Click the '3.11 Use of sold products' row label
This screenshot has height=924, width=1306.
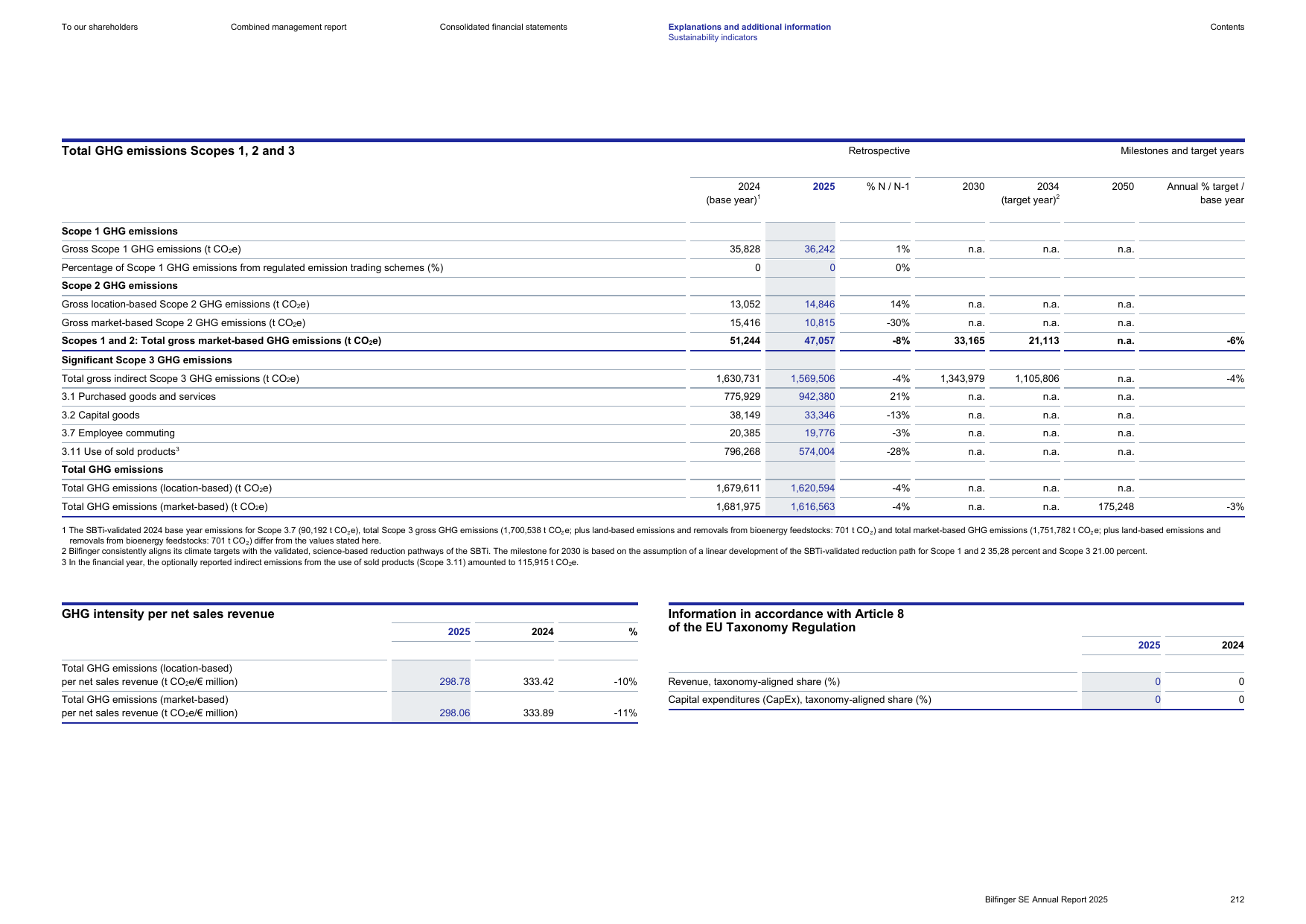pyautogui.click(x=120, y=452)
